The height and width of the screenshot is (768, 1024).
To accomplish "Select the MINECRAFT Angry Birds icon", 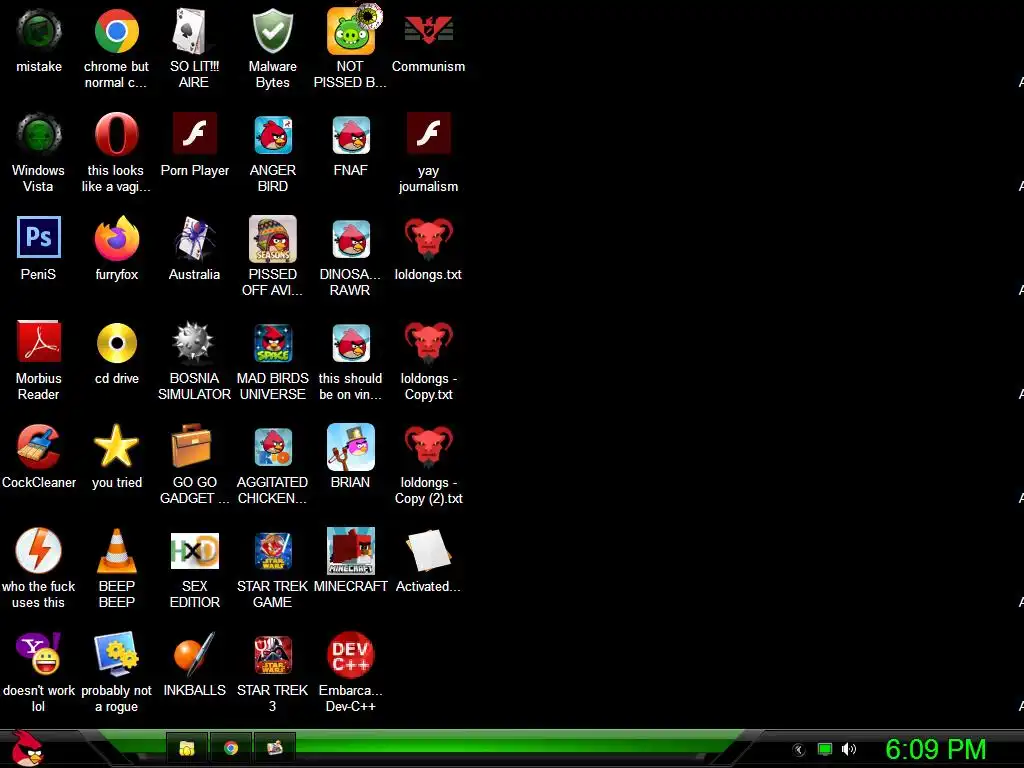I will tap(351, 551).
